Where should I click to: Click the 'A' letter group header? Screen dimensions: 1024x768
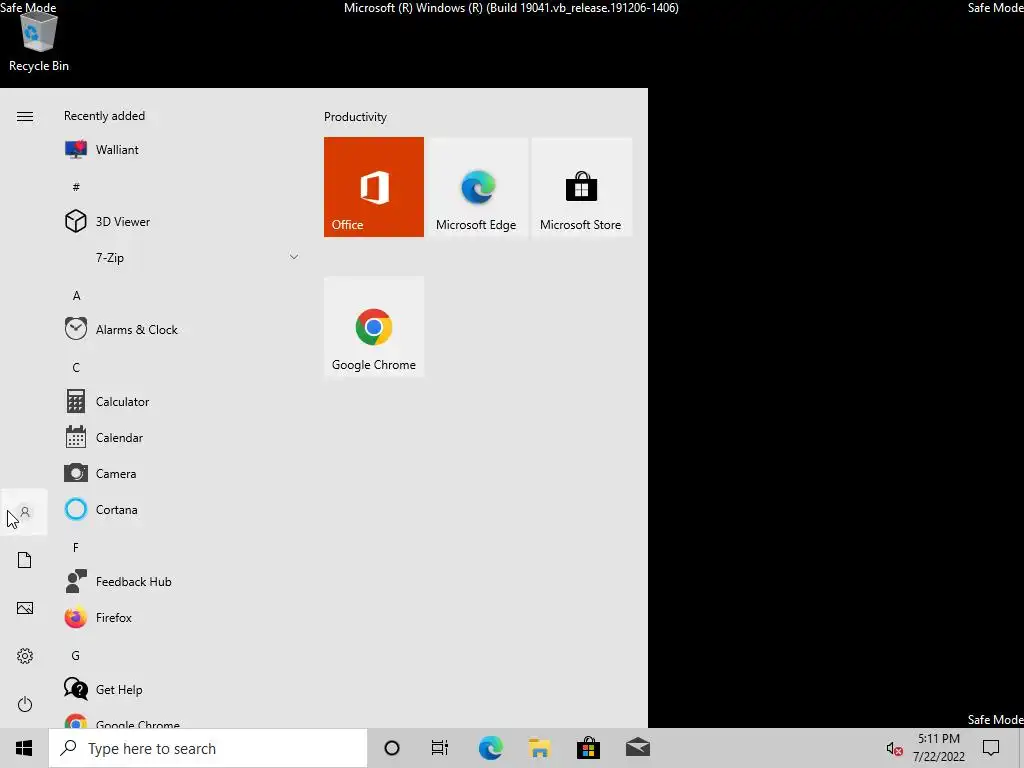pos(76,295)
